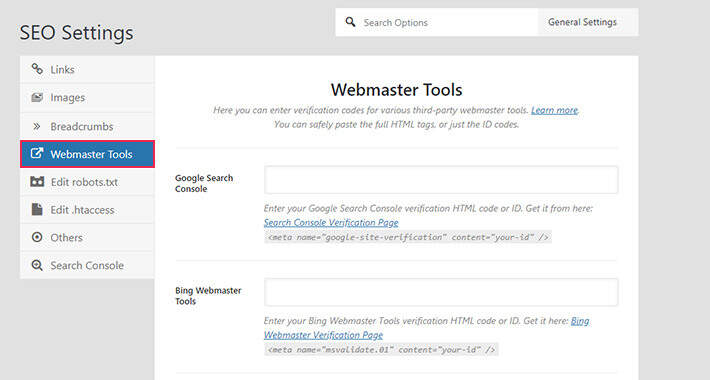Screen dimensions: 710x380
Task: Click the SEO Settings page title
Action: (x=77, y=33)
